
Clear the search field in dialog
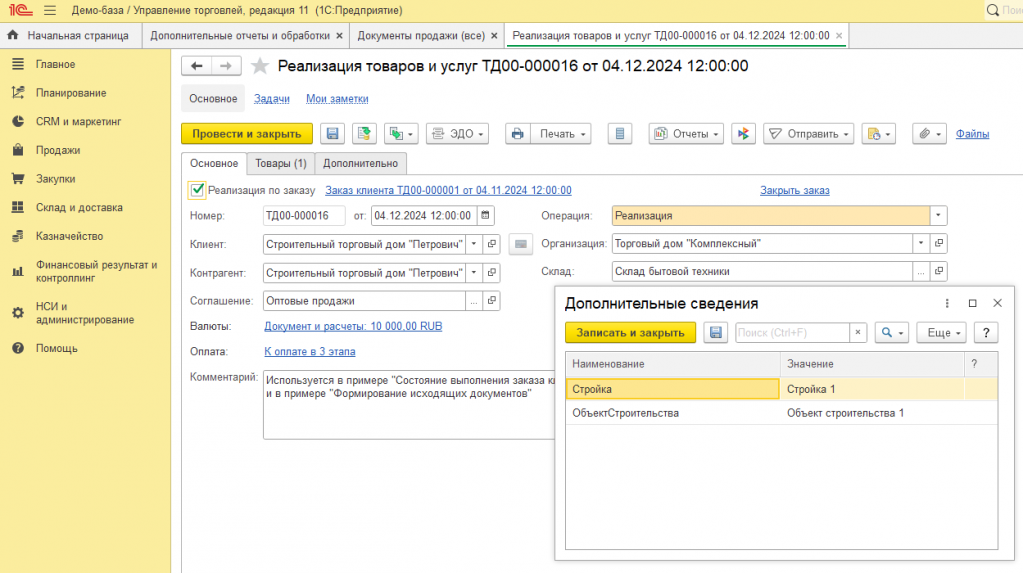(x=858, y=333)
